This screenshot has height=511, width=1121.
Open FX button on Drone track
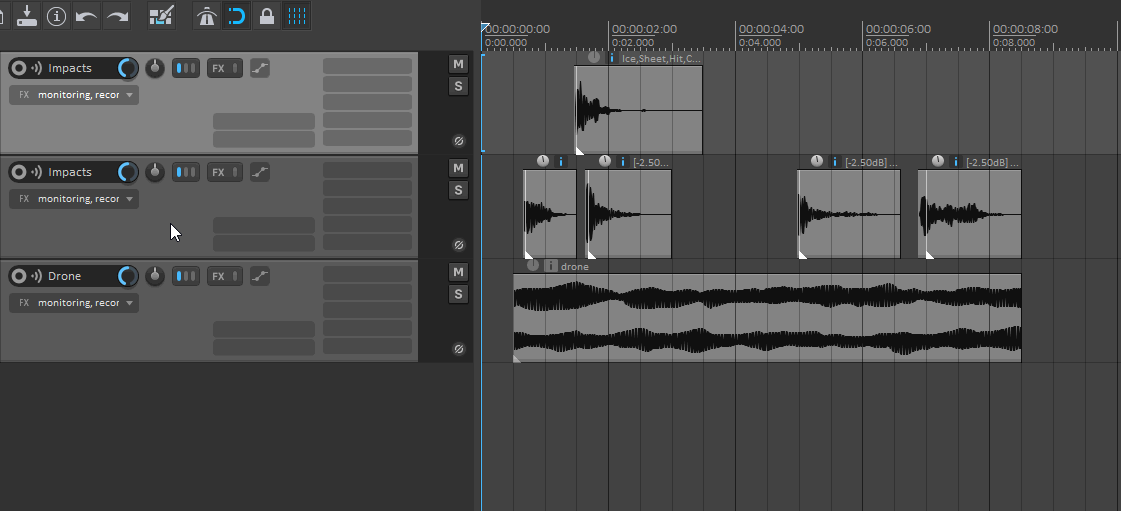tap(224, 276)
